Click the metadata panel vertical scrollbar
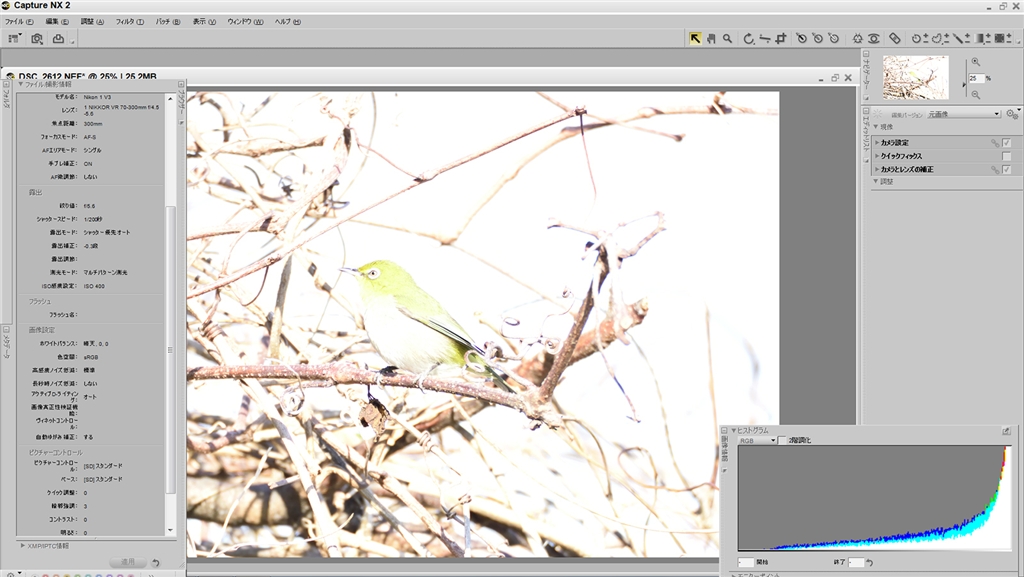Image resolution: width=1024 pixels, height=577 pixels. click(170, 349)
